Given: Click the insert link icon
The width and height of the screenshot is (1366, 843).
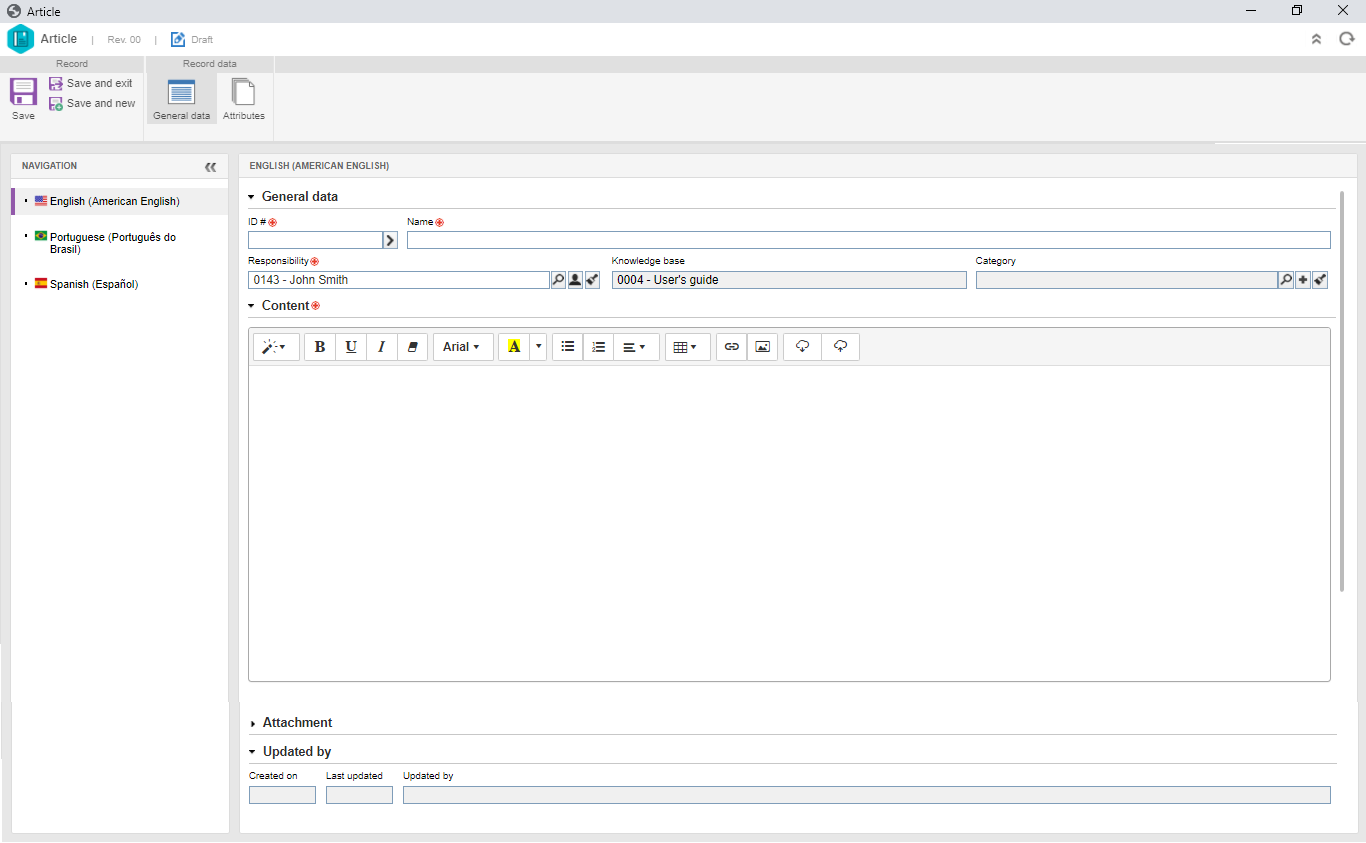Looking at the screenshot, I should pyautogui.click(x=732, y=347).
